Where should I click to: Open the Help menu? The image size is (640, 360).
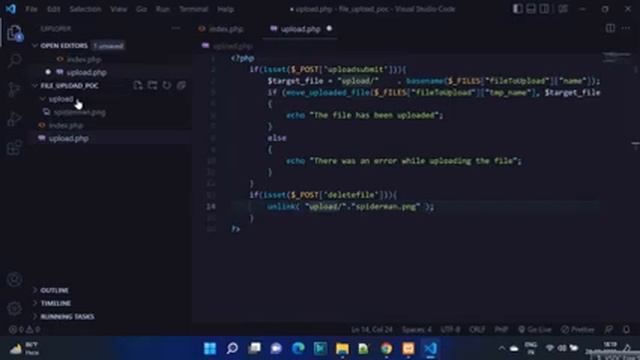[x=225, y=9]
